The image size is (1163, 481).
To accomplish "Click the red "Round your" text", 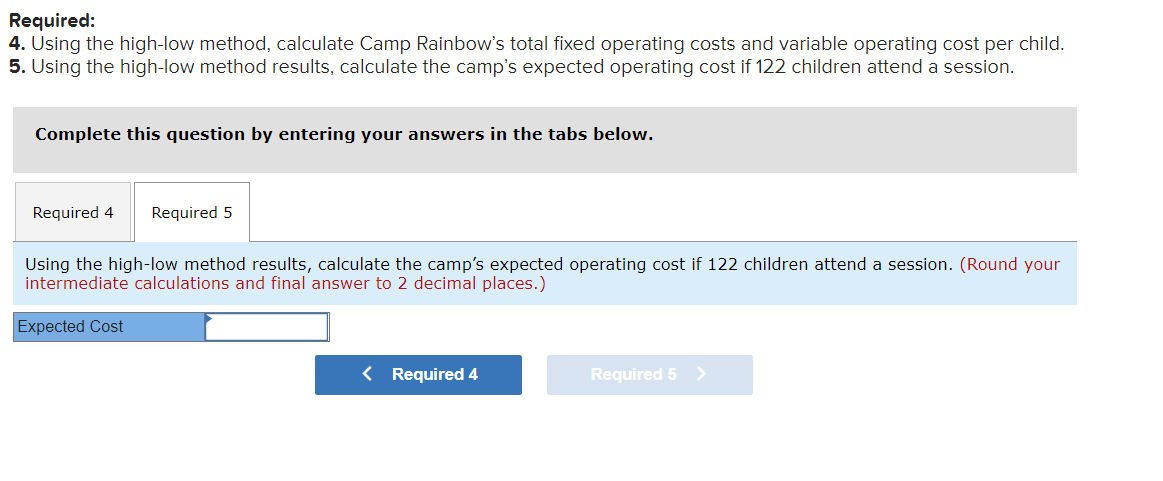I will click(x=1011, y=264).
